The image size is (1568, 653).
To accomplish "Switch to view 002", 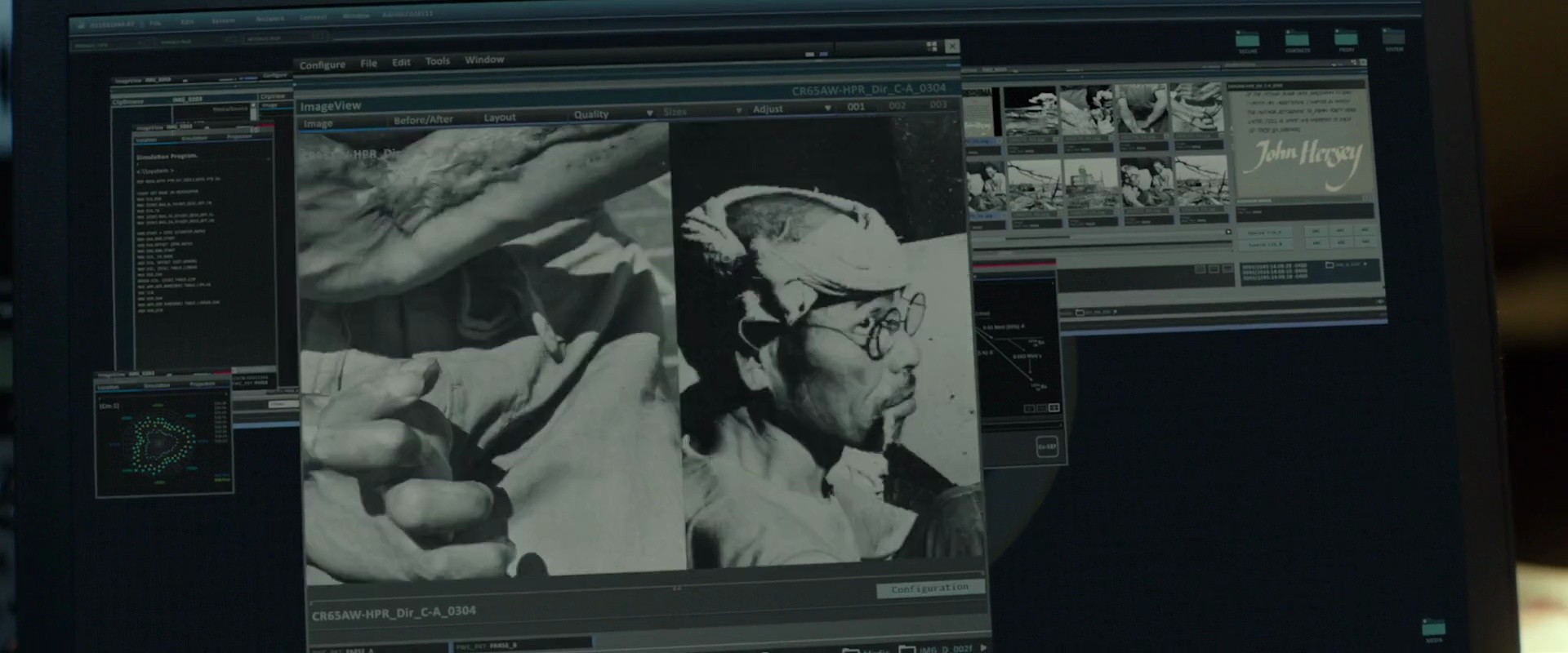I will pos(897,105).
